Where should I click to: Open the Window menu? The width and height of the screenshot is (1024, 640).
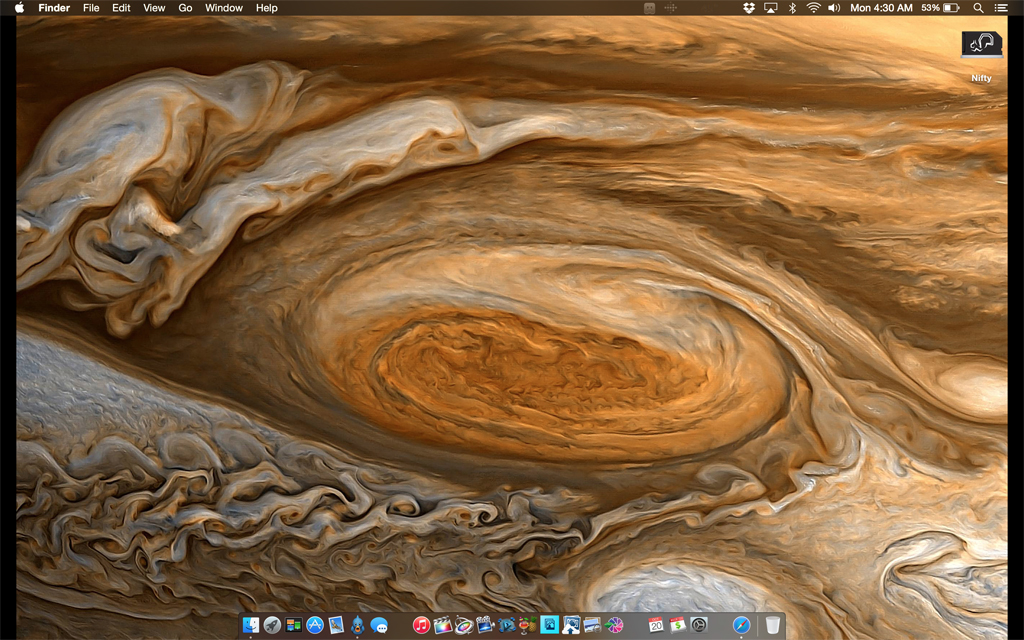[x=224, y=8]
